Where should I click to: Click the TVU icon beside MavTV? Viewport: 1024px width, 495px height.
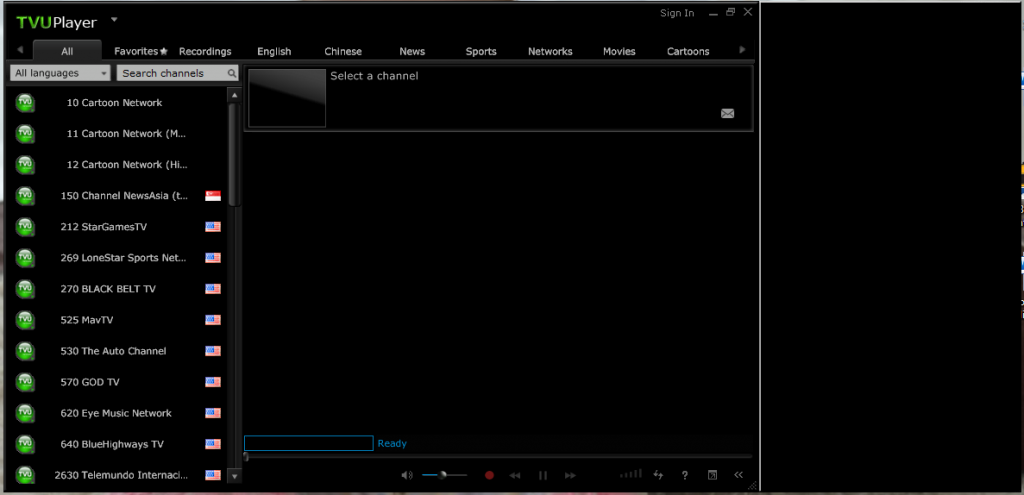coord(25,319)
